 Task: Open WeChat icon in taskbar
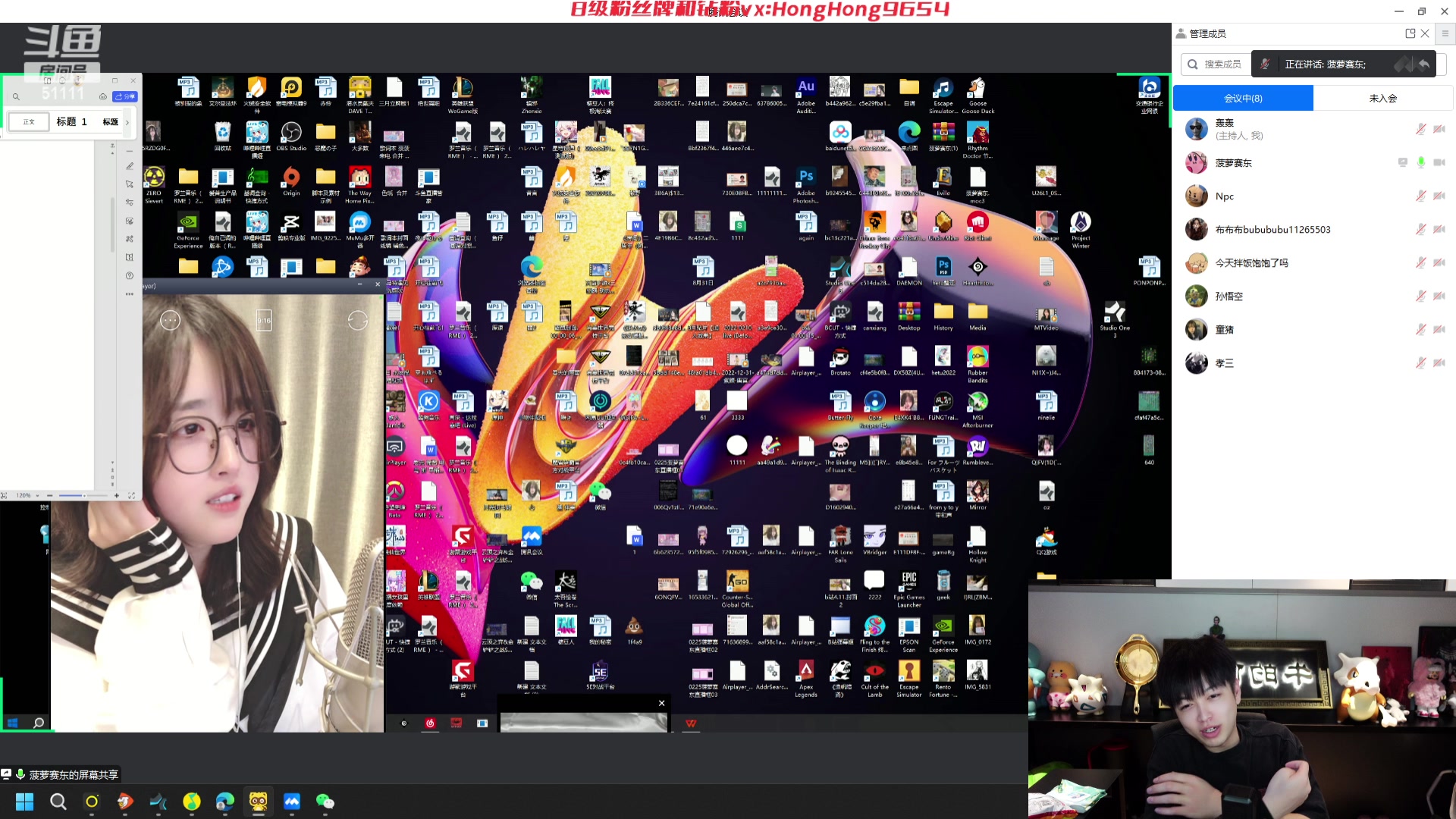coord(325,802)
